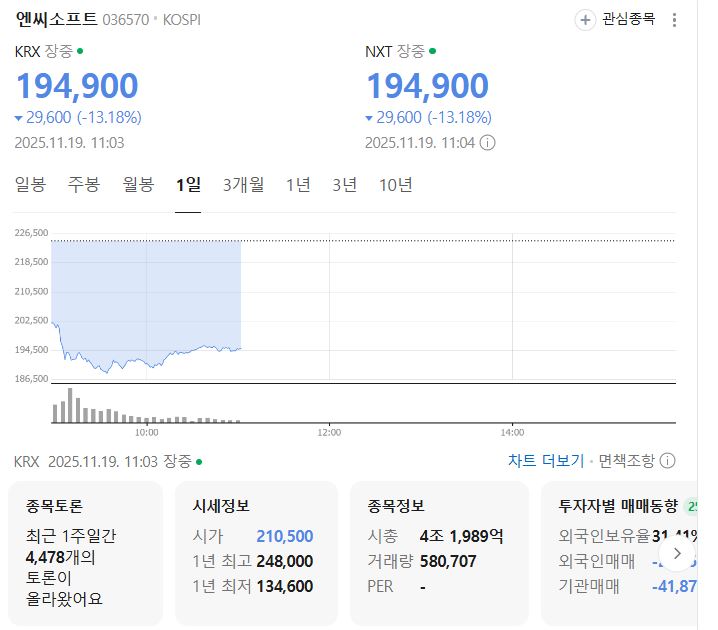Show the 3개월 chart period
Image resolution: width=718 pixels, height=630 pixels.
243,185
